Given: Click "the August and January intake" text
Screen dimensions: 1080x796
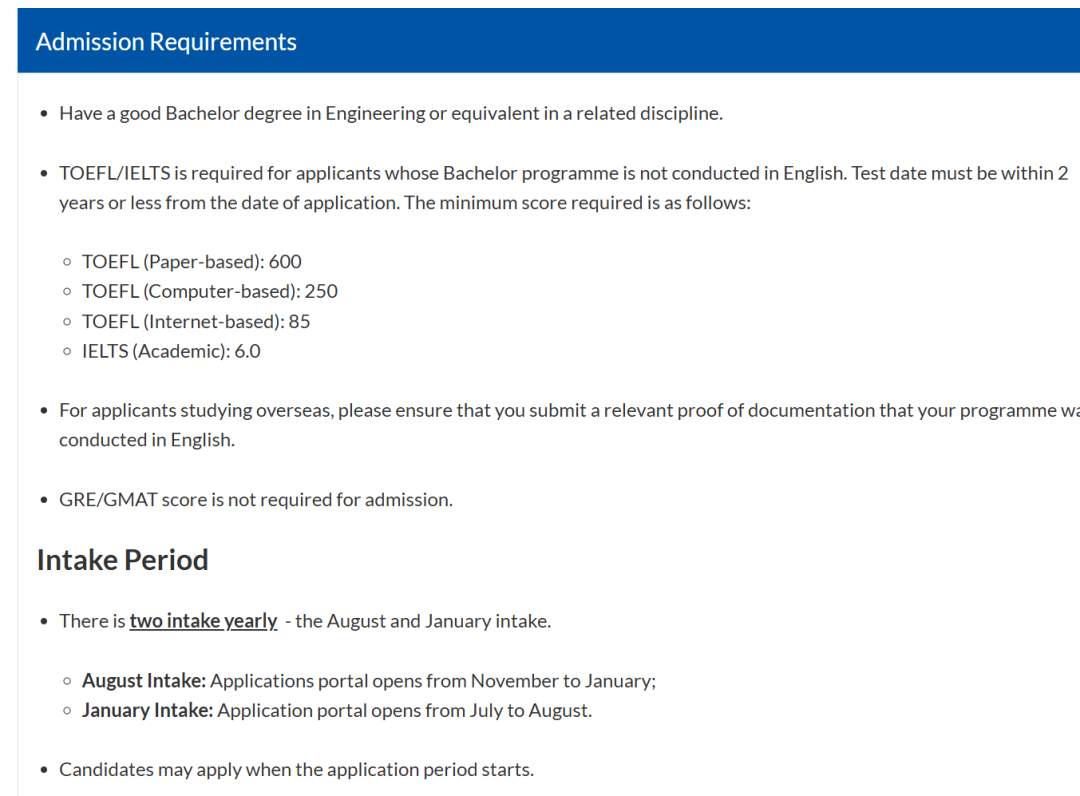Looking at the screenshot, I should (x=423, y=621).
